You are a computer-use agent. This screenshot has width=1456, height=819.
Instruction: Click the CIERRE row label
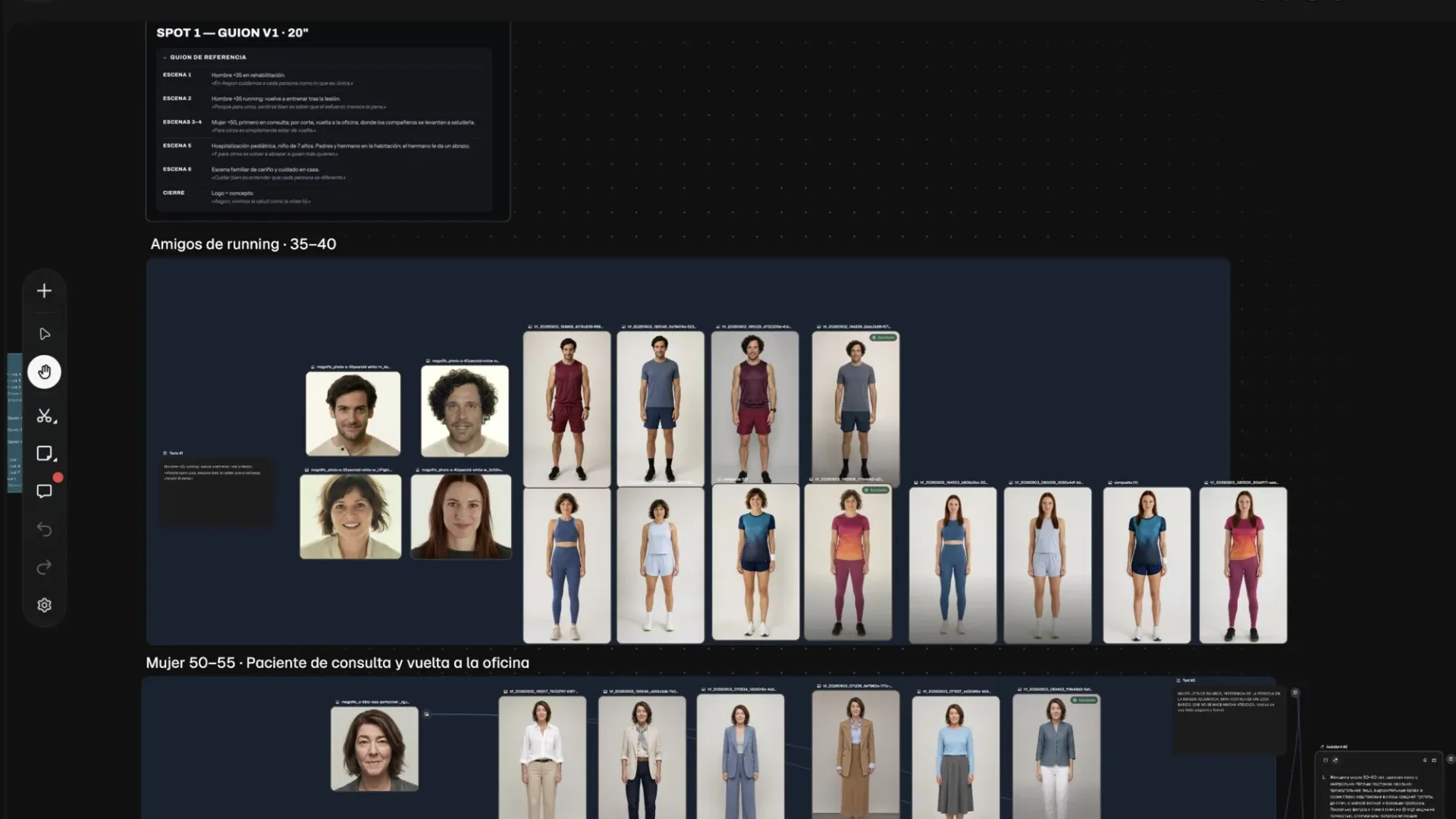(x=174, y=193)
